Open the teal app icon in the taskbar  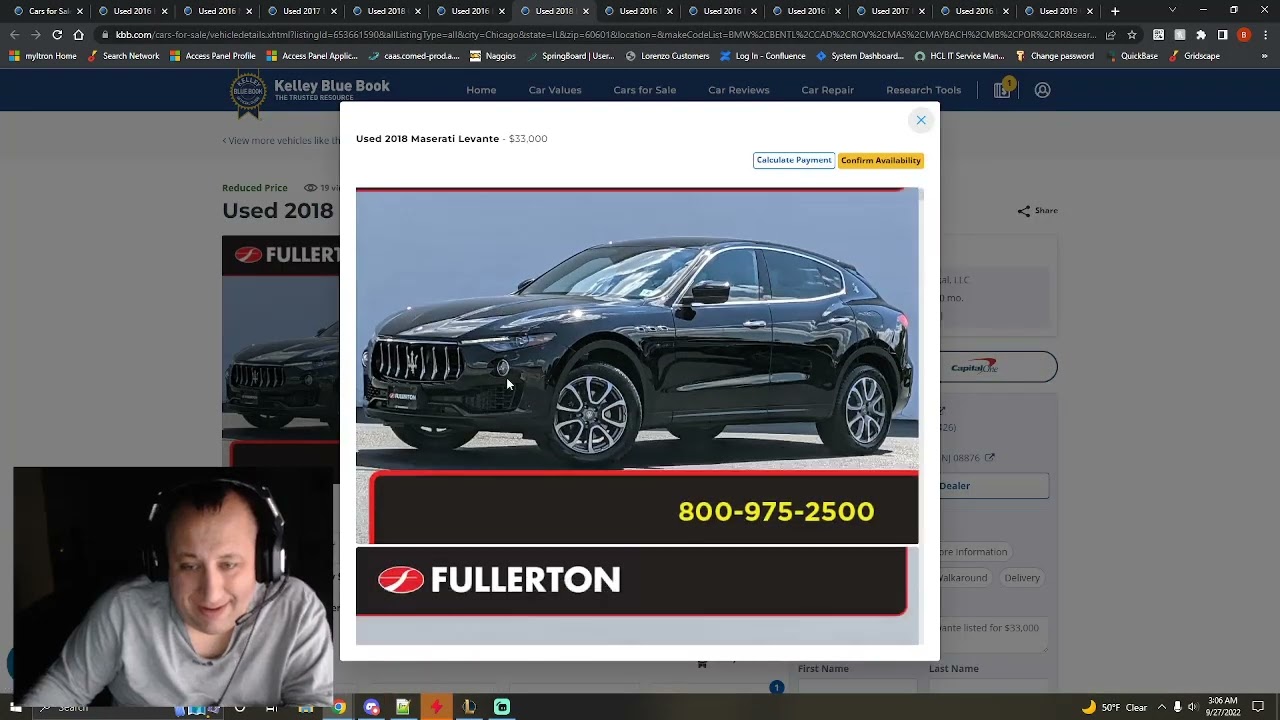pos(502,708)
